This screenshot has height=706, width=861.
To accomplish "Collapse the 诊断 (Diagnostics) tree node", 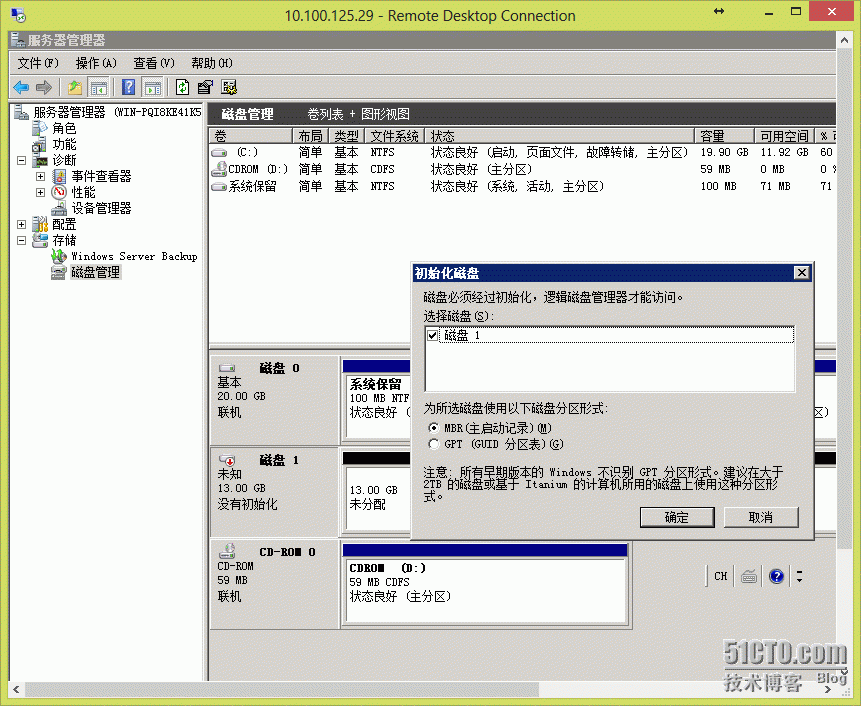I will tap(21, 160).
